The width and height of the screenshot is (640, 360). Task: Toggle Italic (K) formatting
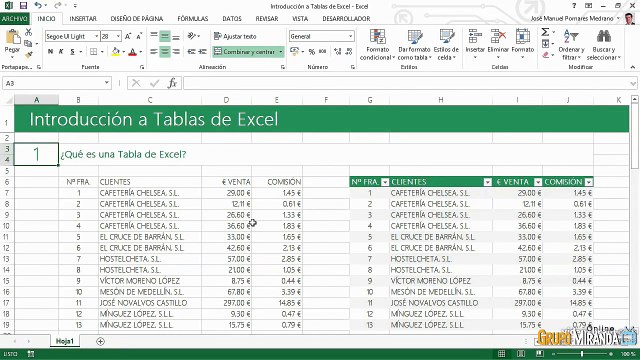61,51
